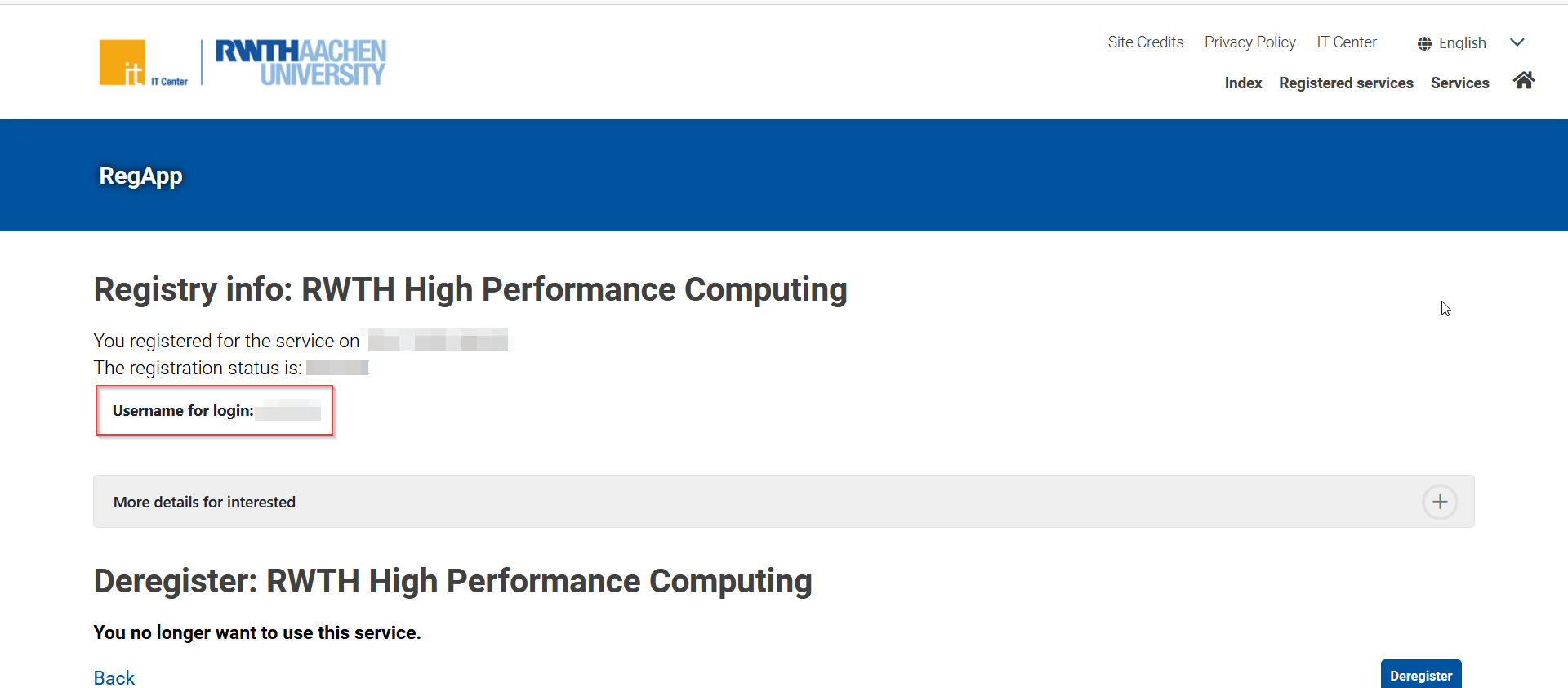Click the Registry info heading
Viewport: 1568px width, 688px height.
(470, 290)
